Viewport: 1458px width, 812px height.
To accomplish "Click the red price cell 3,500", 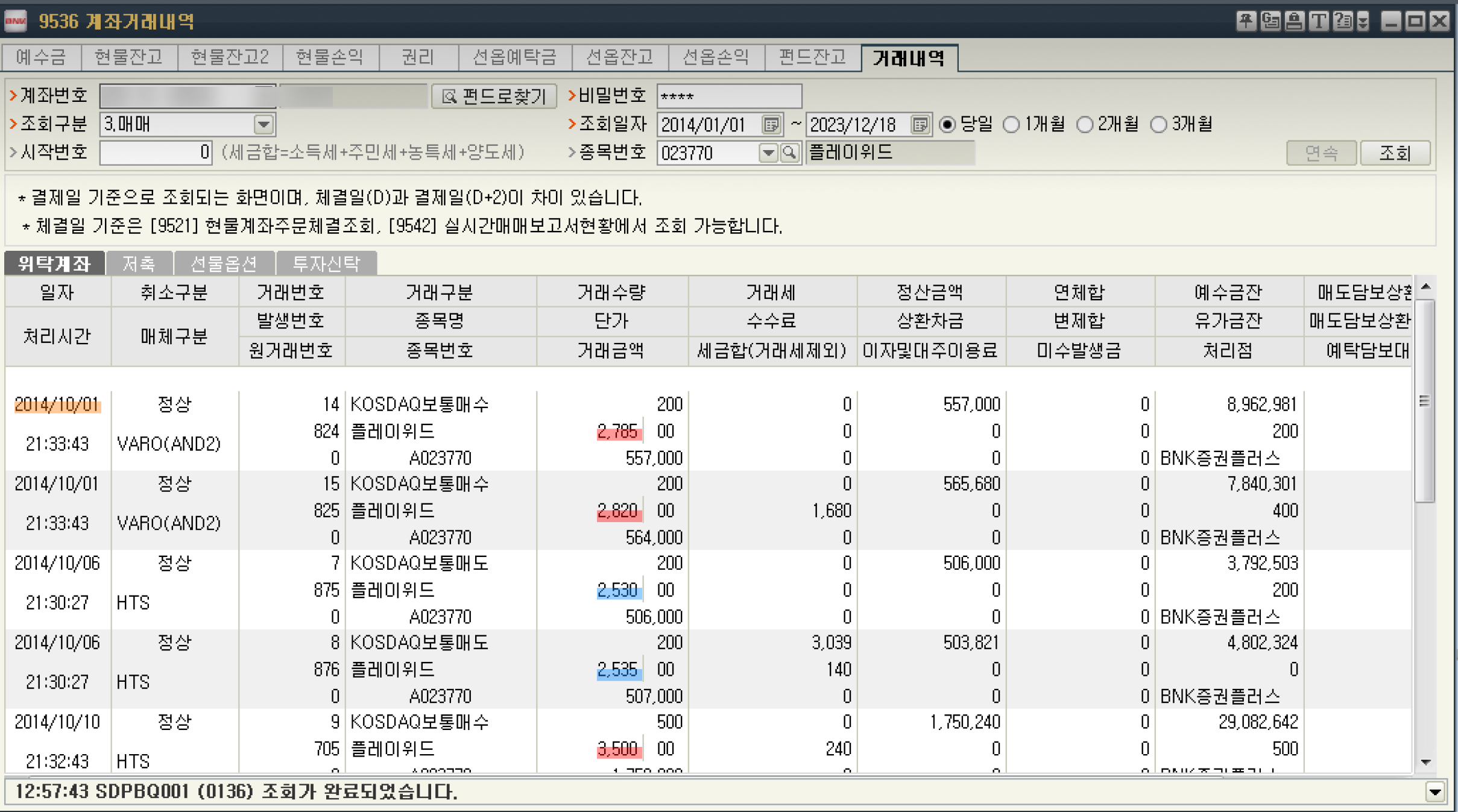I will 619,749.
